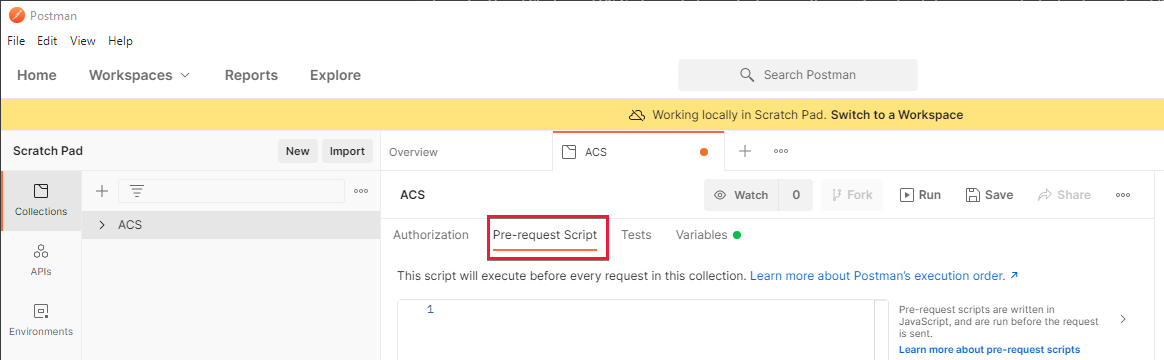The width and height of the screenshot is (1164, 360).
Task: Click the Postman logo in the title bar
Action: [x=16, y=15]
